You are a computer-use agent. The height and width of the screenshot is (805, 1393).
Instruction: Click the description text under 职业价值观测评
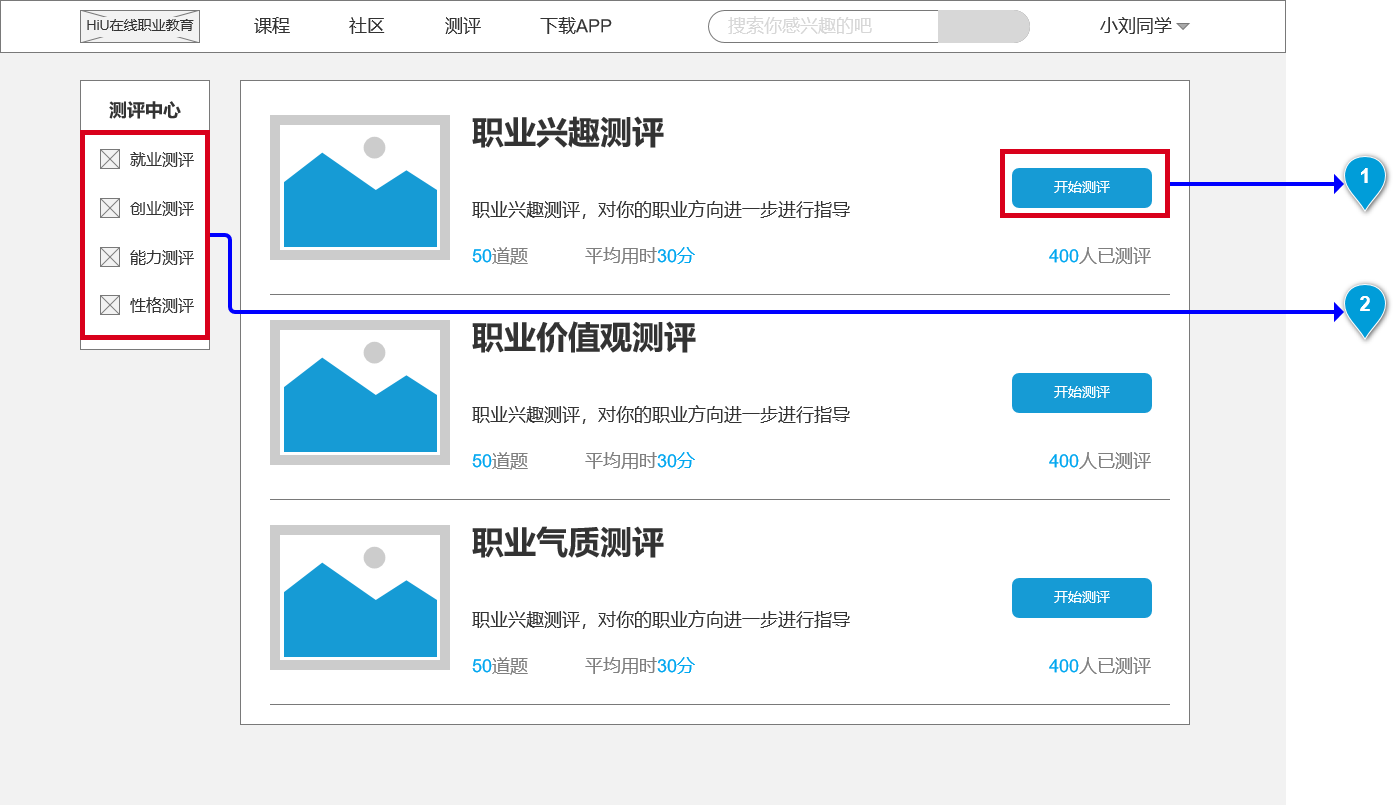pos(661,414)
